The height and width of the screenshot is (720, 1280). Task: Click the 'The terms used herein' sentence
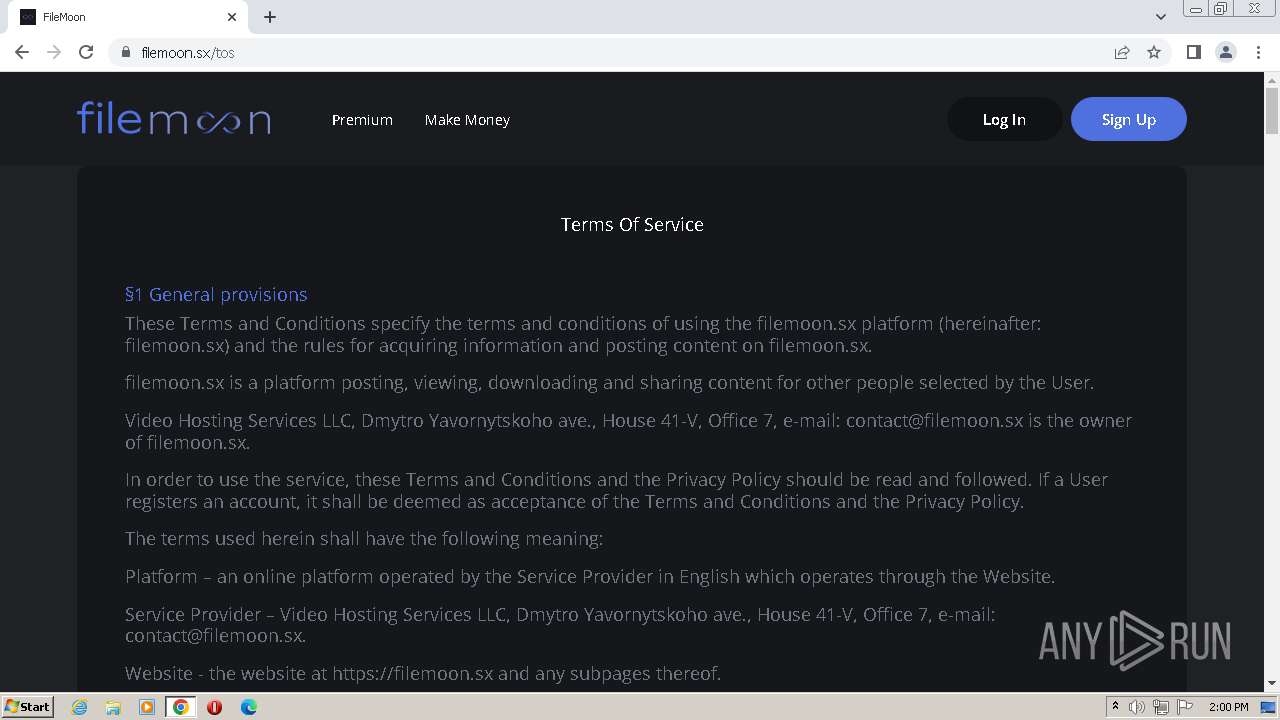(364, 538)
